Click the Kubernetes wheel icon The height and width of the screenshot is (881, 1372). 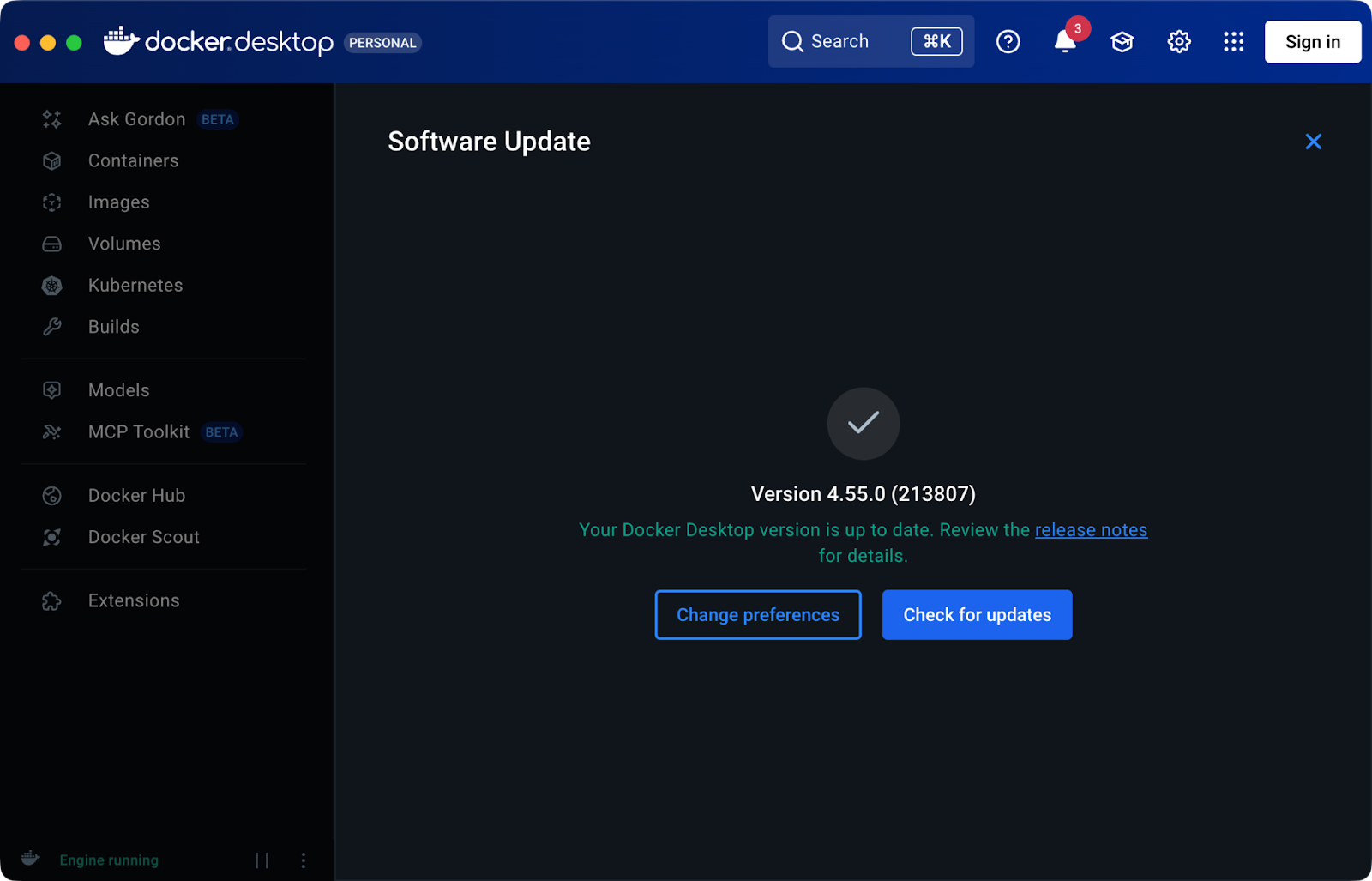coord(52,286)
